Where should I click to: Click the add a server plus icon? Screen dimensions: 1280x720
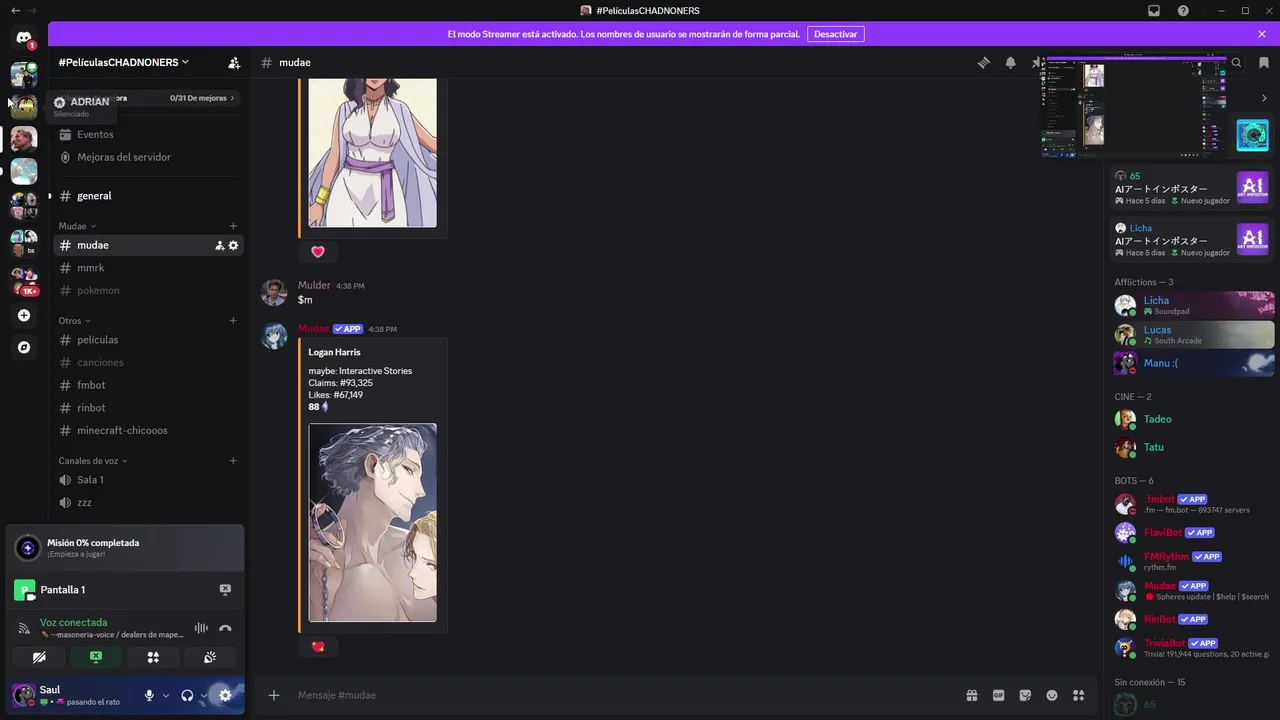(x=24, y=316)
